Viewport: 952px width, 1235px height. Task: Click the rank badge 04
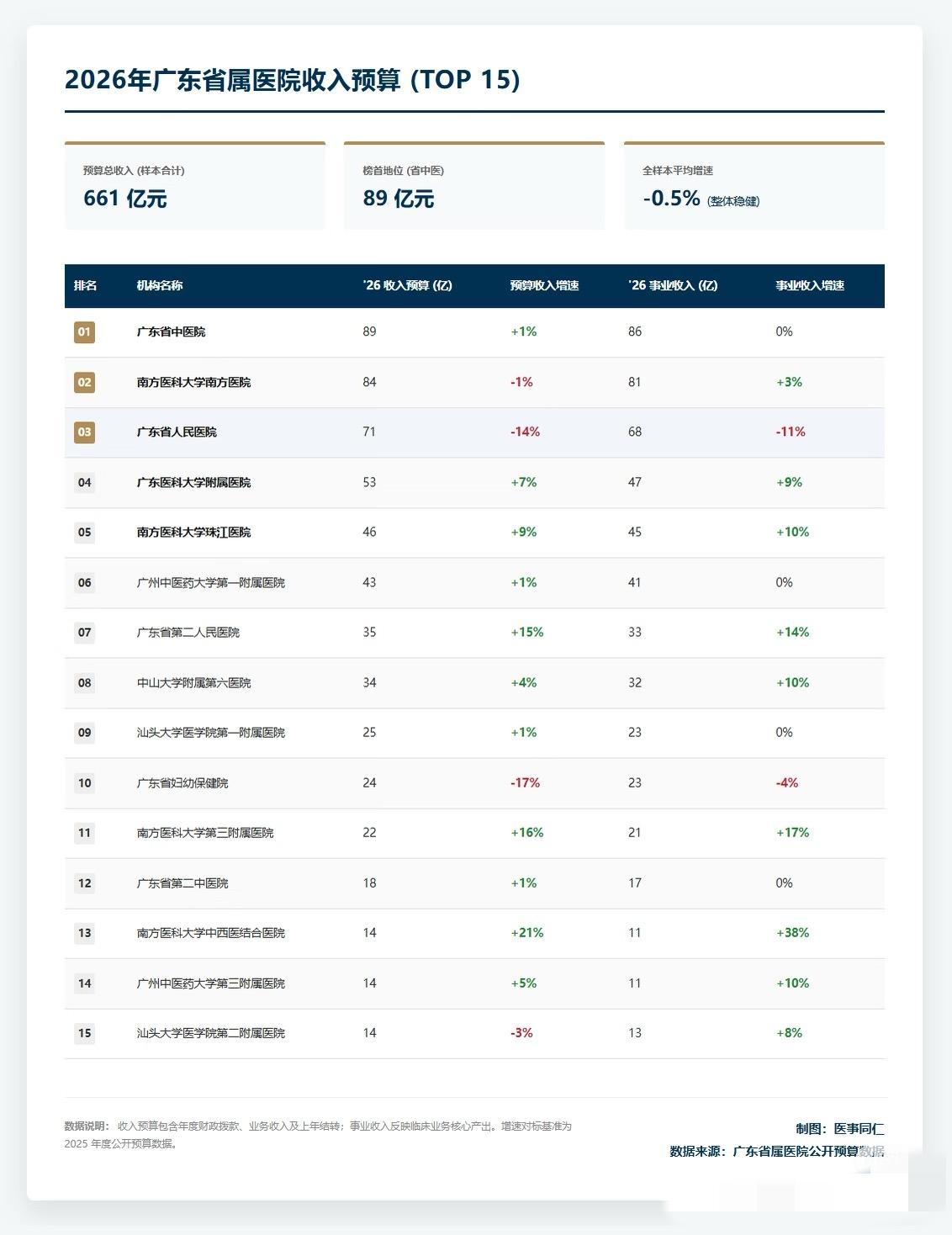(84, 482)
